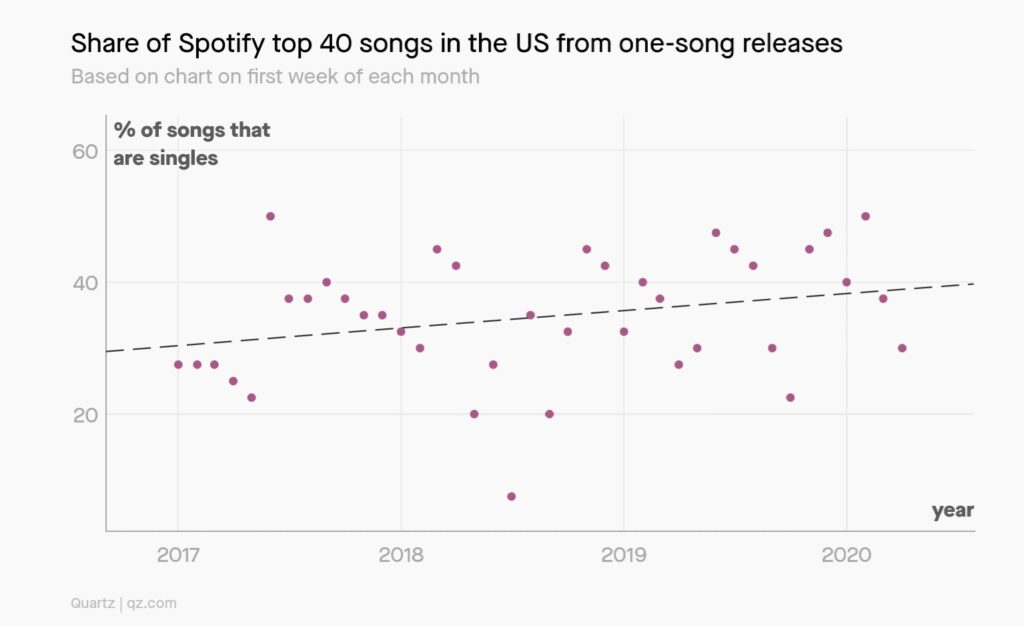This screenshot has height=626, width=1024.
Task: Click the 60 y-axis label
Action: (x=84, y=151)
